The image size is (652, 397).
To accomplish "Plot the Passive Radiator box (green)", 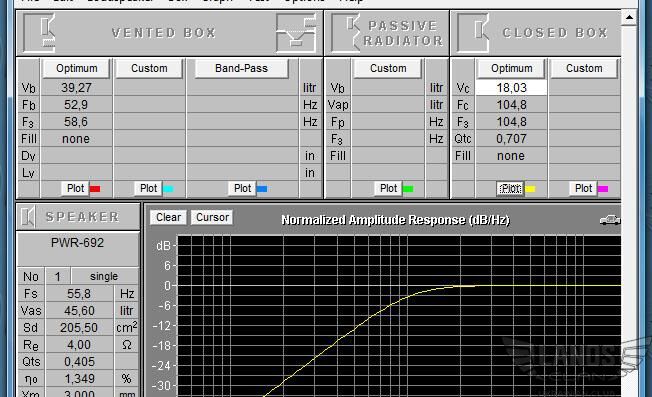I will pos(388,188).
